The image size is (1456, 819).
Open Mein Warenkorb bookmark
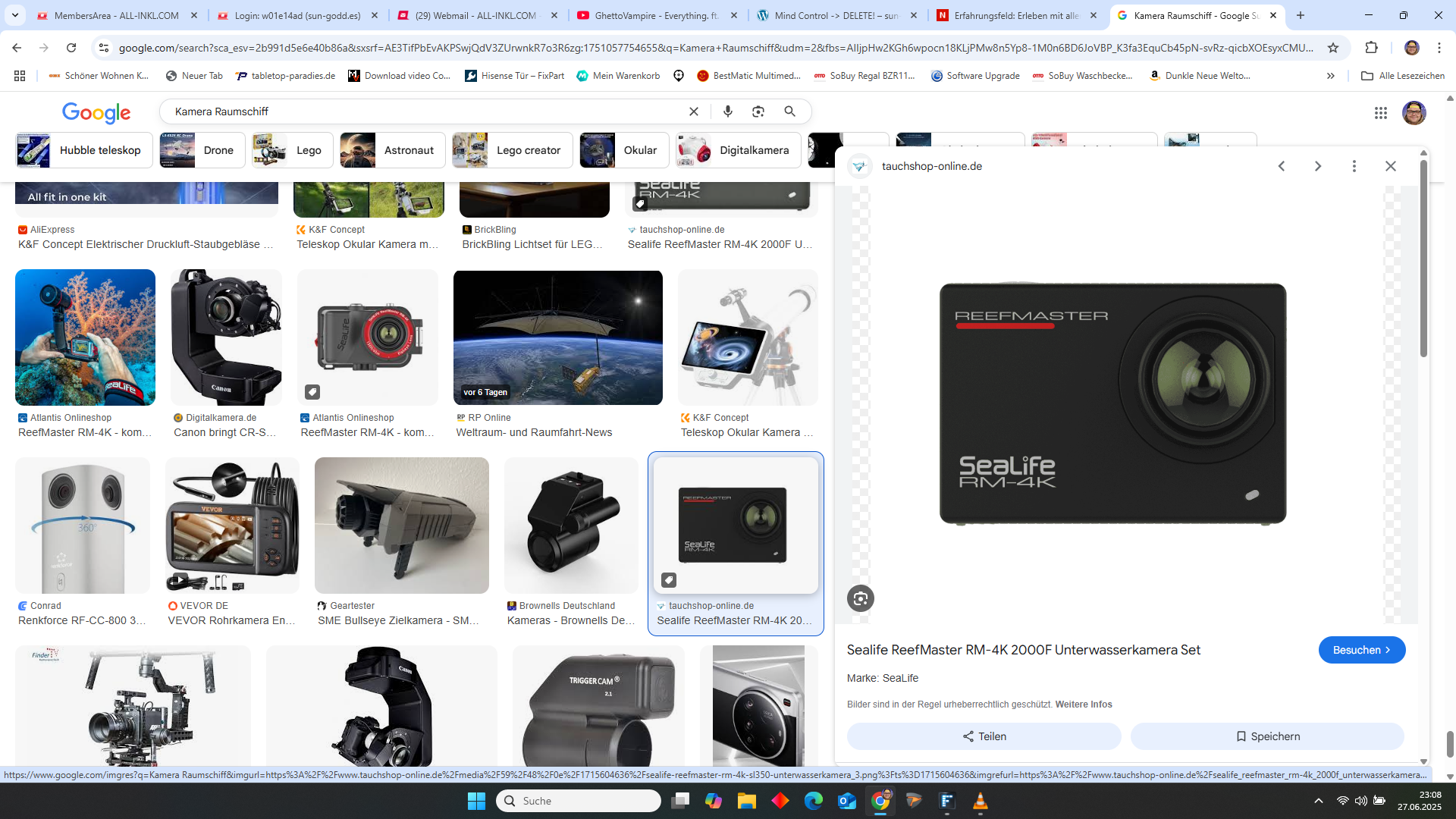618,76
